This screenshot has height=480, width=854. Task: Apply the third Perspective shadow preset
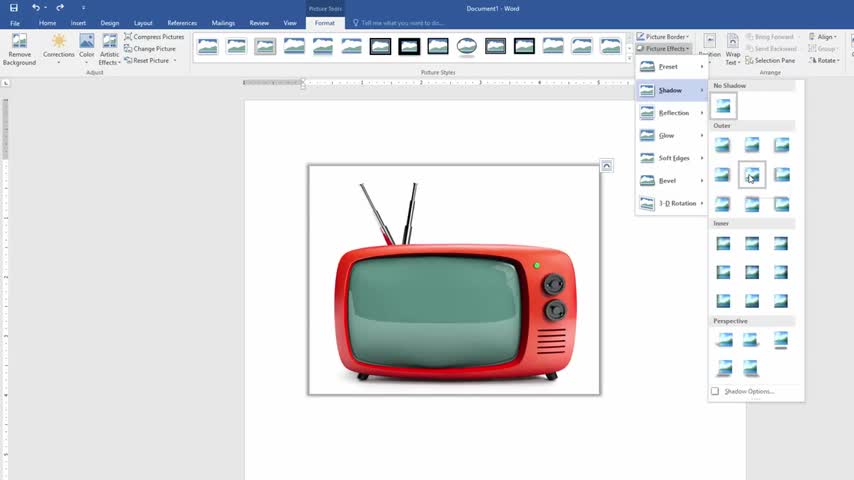pyautogui.click(x=781, y=340)
